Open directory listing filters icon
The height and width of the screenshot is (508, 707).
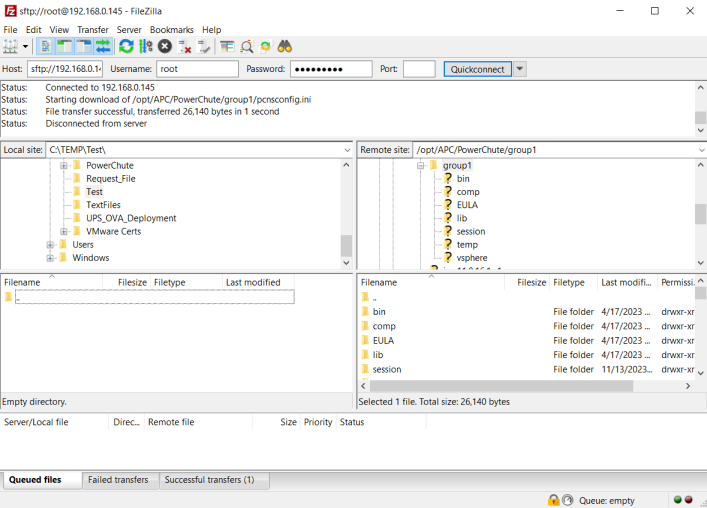tap(227, 46)
